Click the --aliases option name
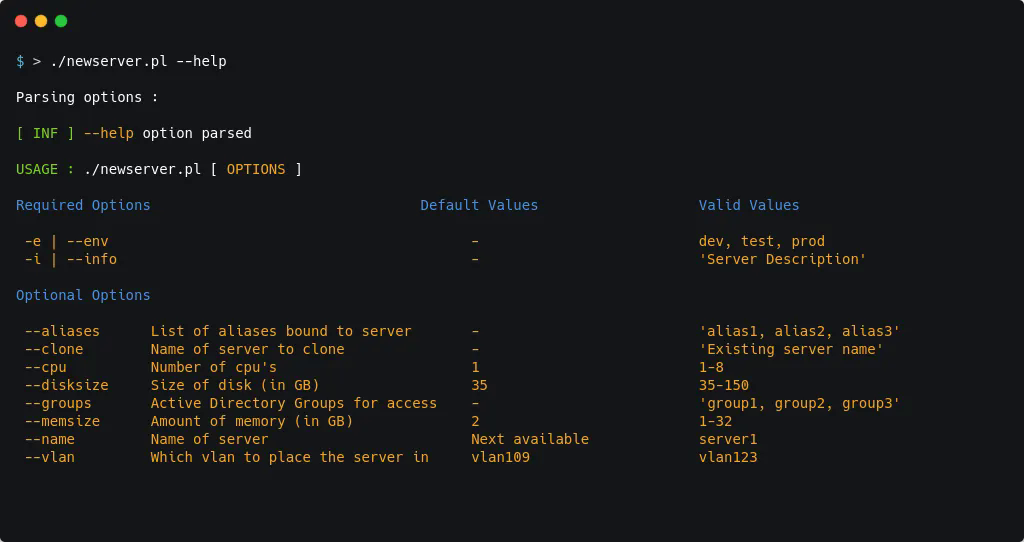1024x542 pixels. point(62,331)
